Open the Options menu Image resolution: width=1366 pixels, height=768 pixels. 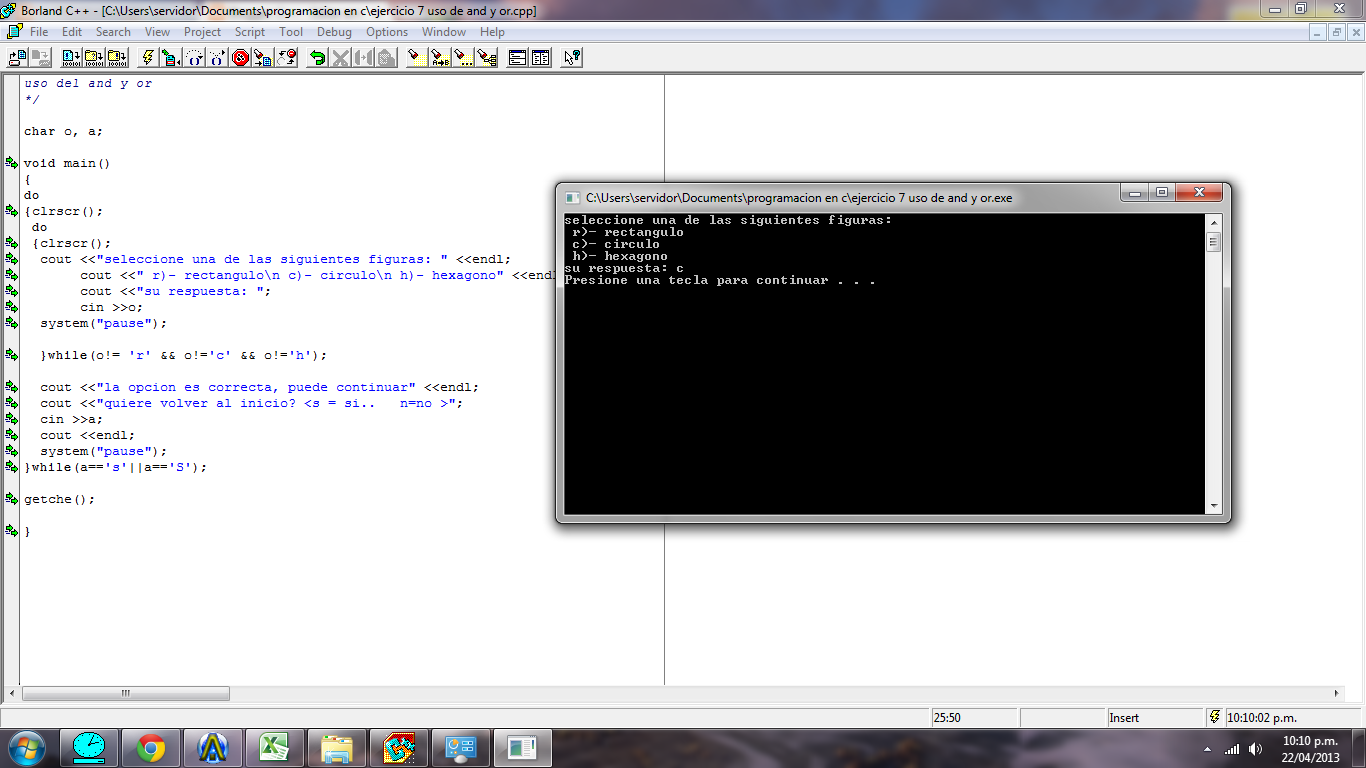[x=387, y=31]
